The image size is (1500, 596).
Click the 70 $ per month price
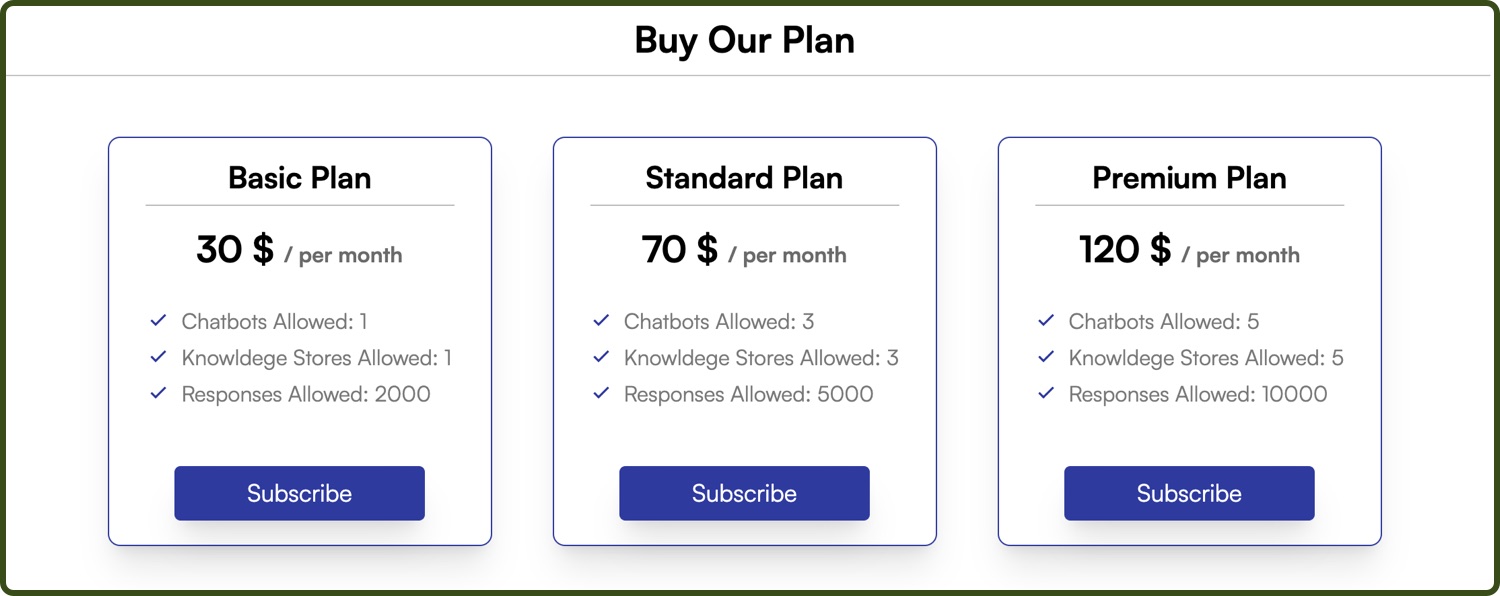point(744,250)
